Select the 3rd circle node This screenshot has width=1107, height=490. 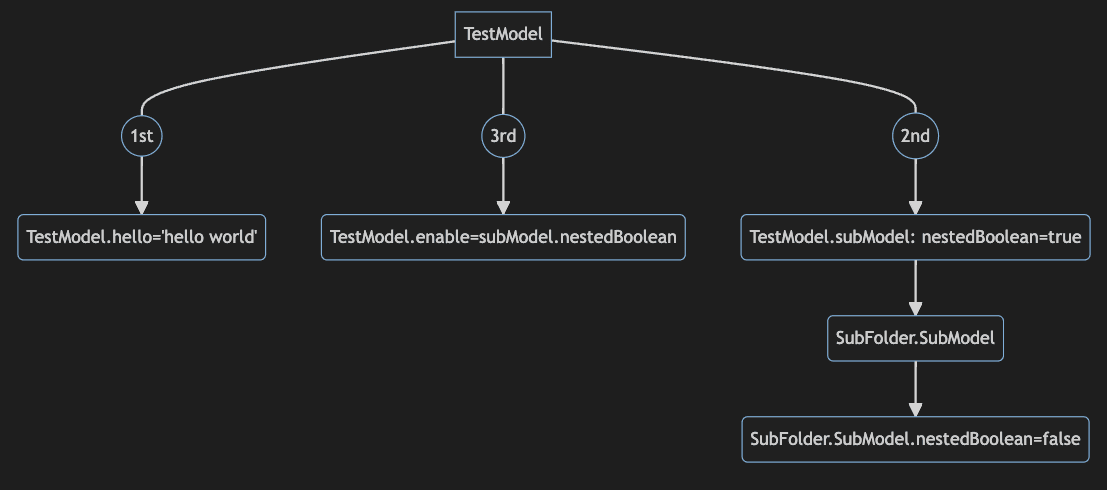click(x=503, y=136)
